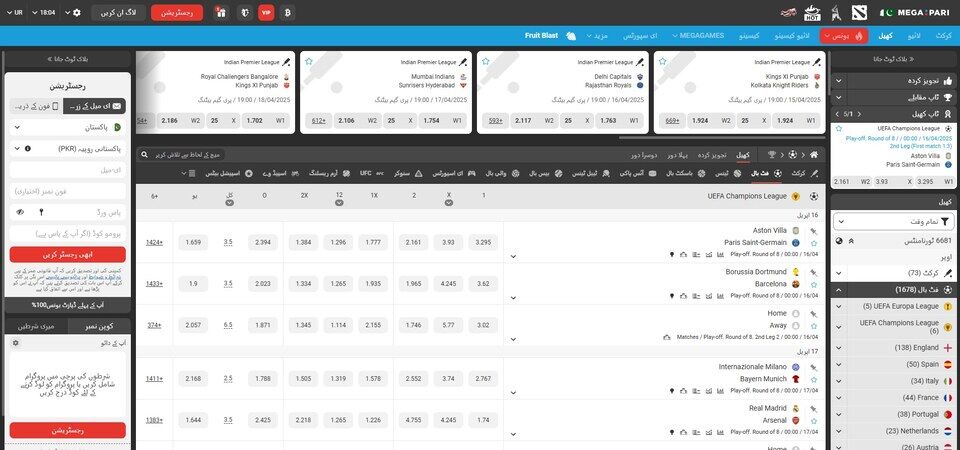Click the bet slip settings gear
Screen dimensions: 960x450
click(15, 343)
